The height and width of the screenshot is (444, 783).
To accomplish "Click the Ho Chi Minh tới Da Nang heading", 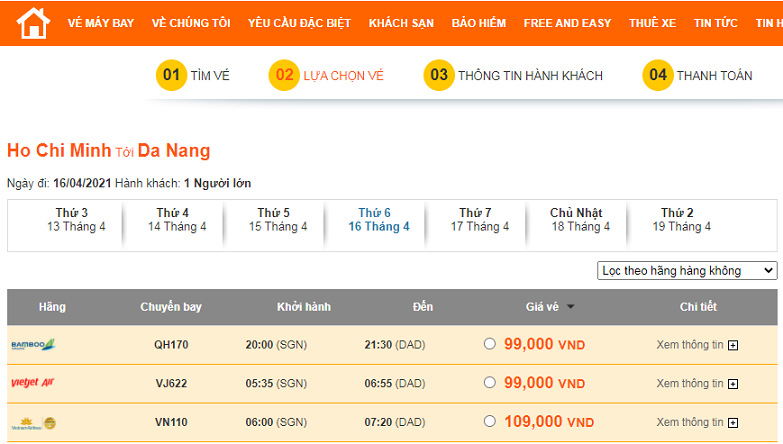I will [x=108, y=150].
